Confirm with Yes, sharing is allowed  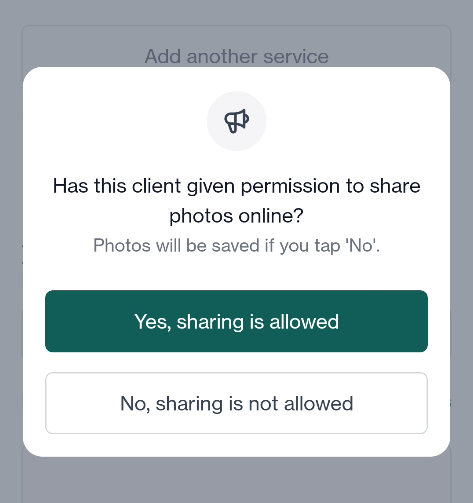point(236,321)
